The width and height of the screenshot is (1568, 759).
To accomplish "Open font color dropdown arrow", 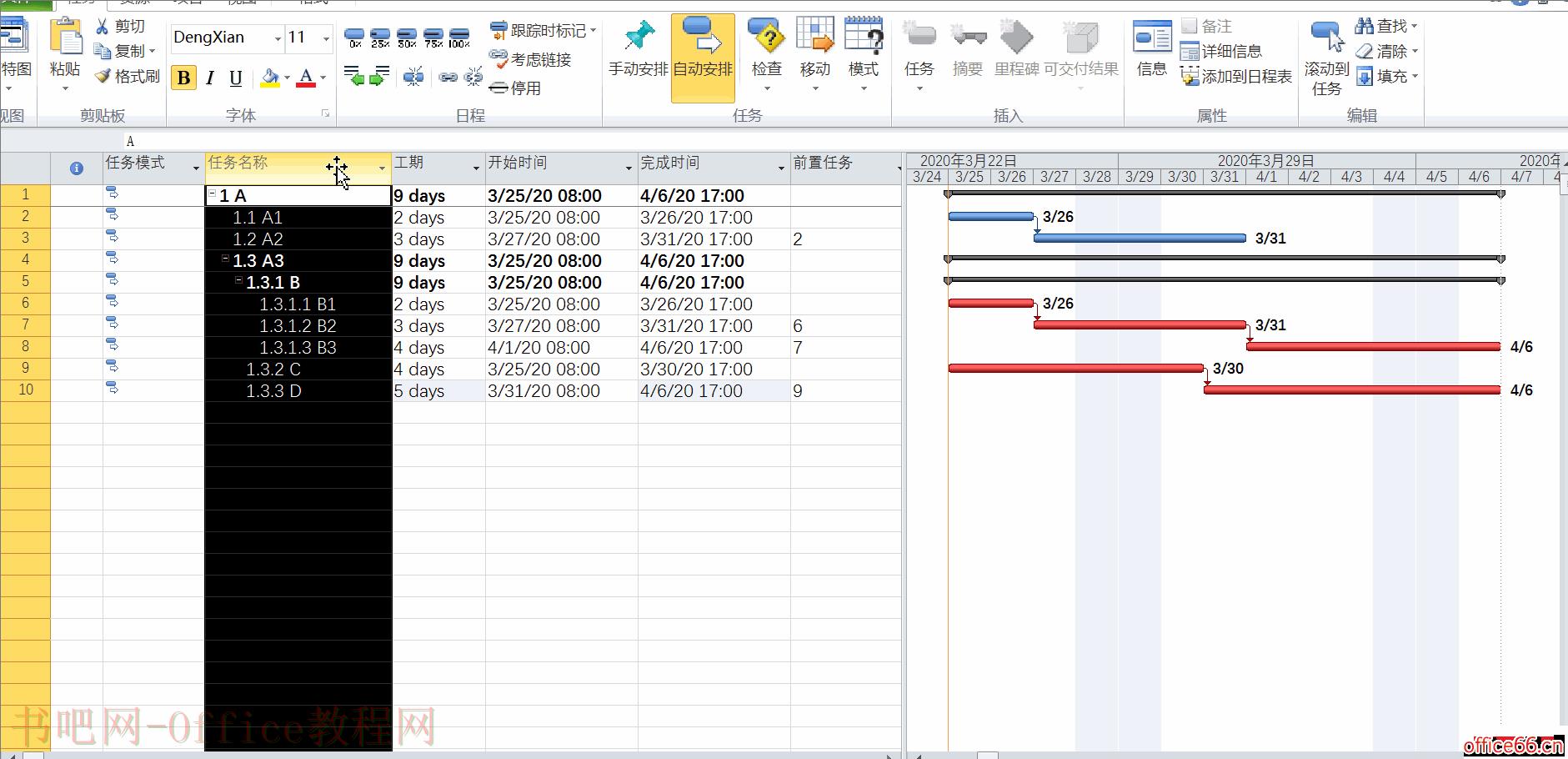I will pyautogui.click(x=323, y=78).
